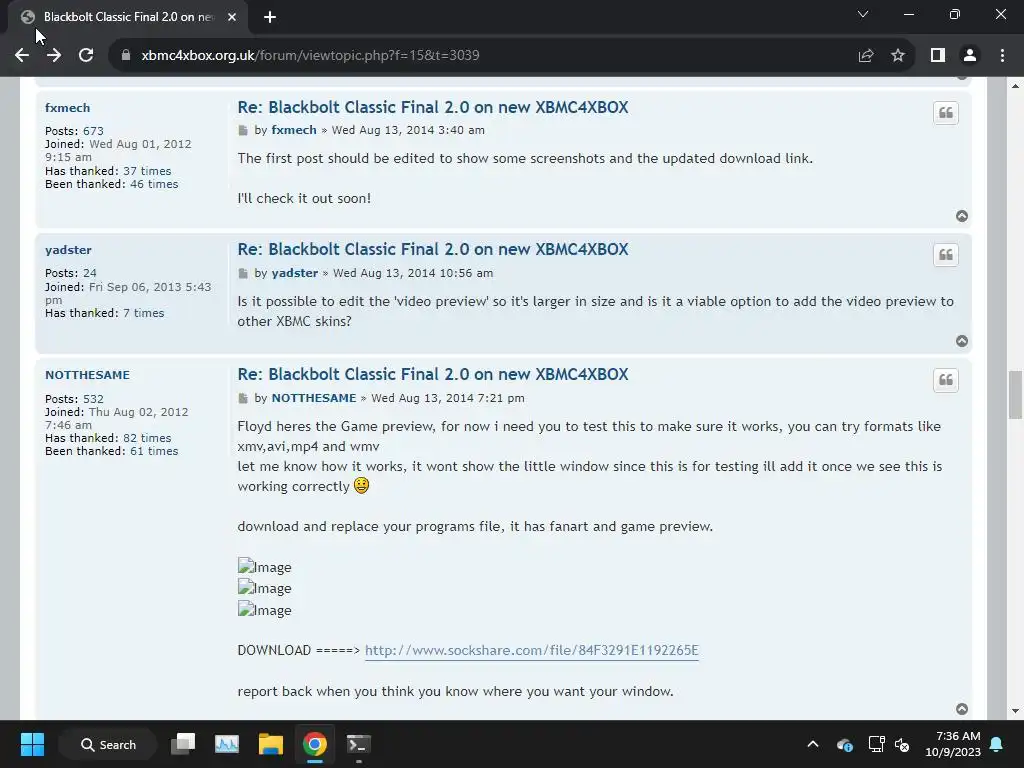Reload the forum page
The height and width of the screenshot is (768, 1024).
click(x=86, y=56)
